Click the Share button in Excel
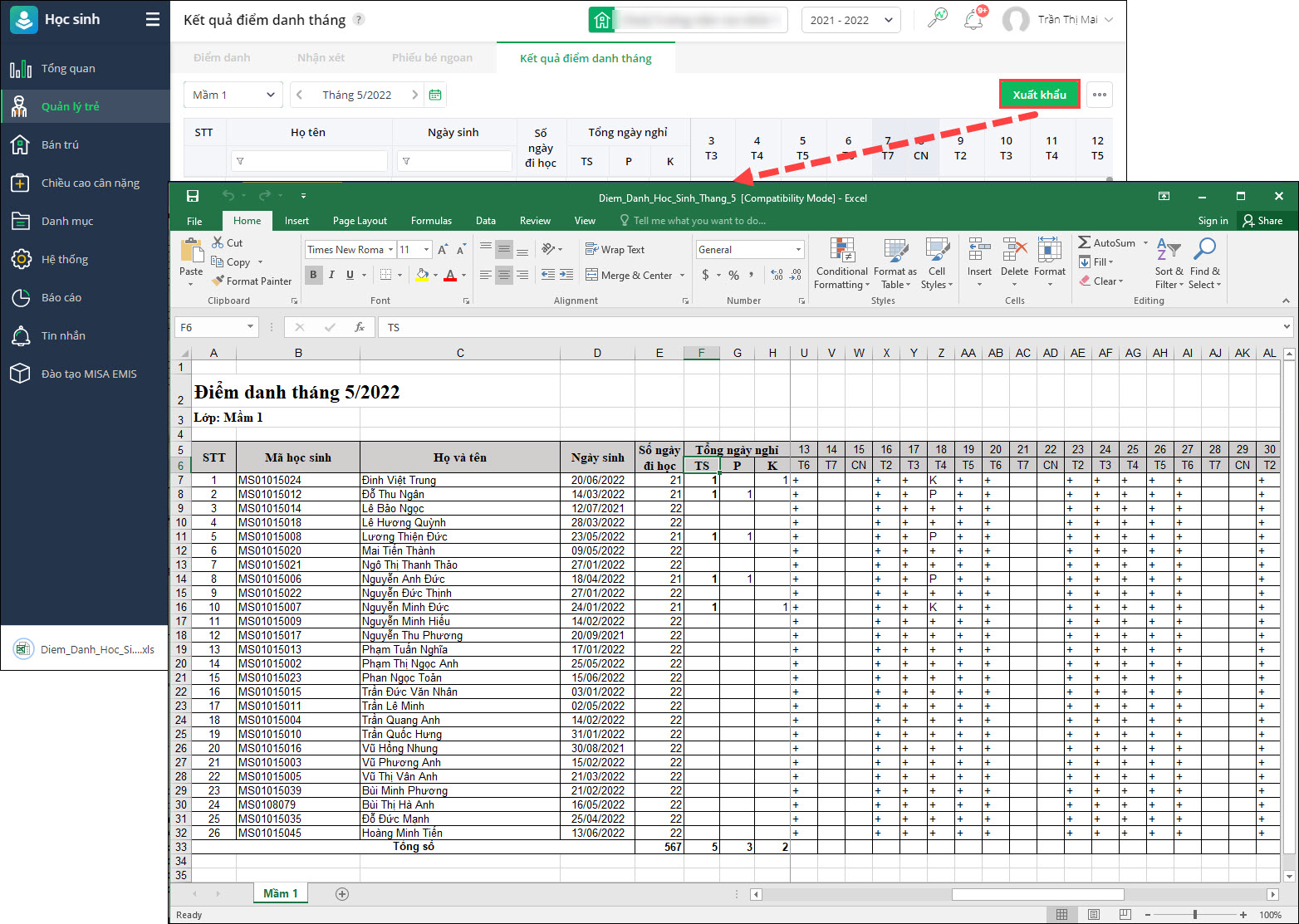 [1262, 221]
